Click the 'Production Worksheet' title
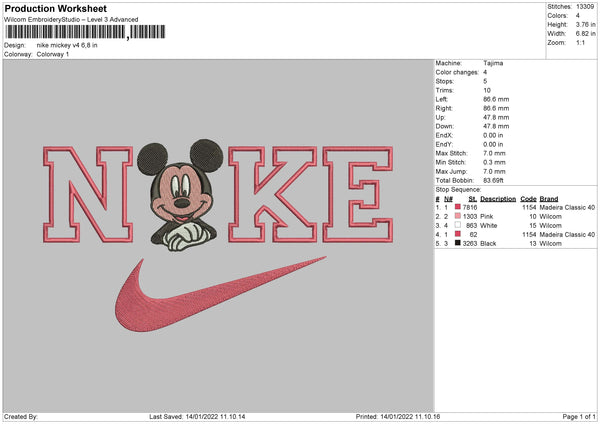 coord(55,8)
